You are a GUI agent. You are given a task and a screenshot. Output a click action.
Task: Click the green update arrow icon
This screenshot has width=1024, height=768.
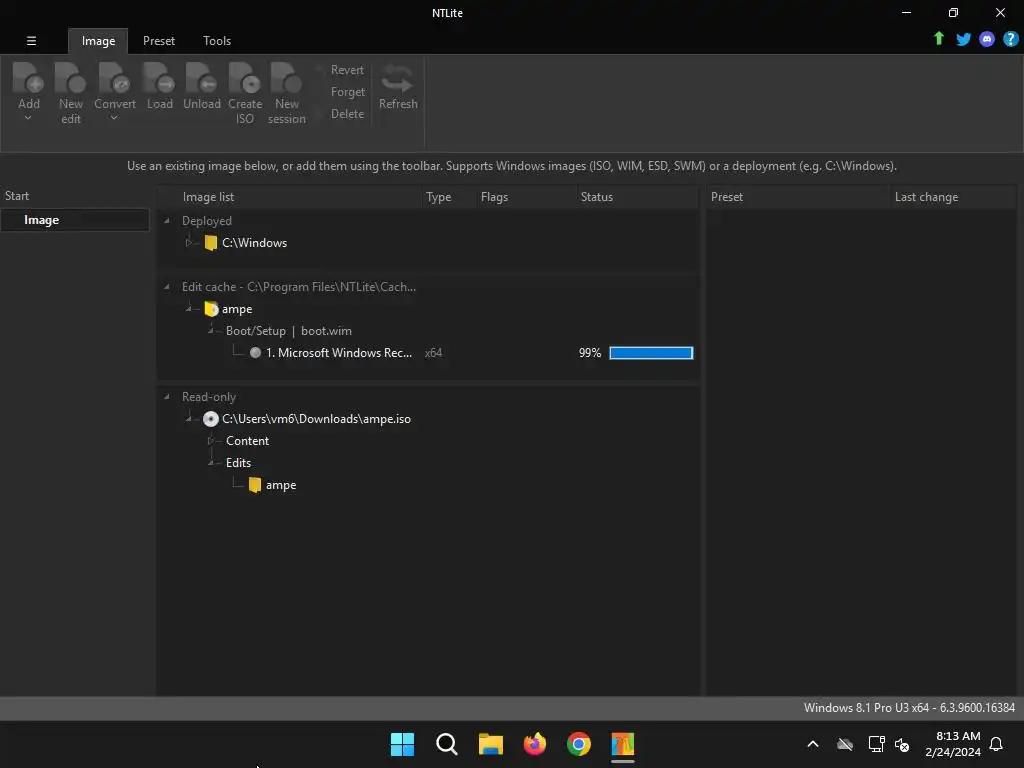pos(938,39)
